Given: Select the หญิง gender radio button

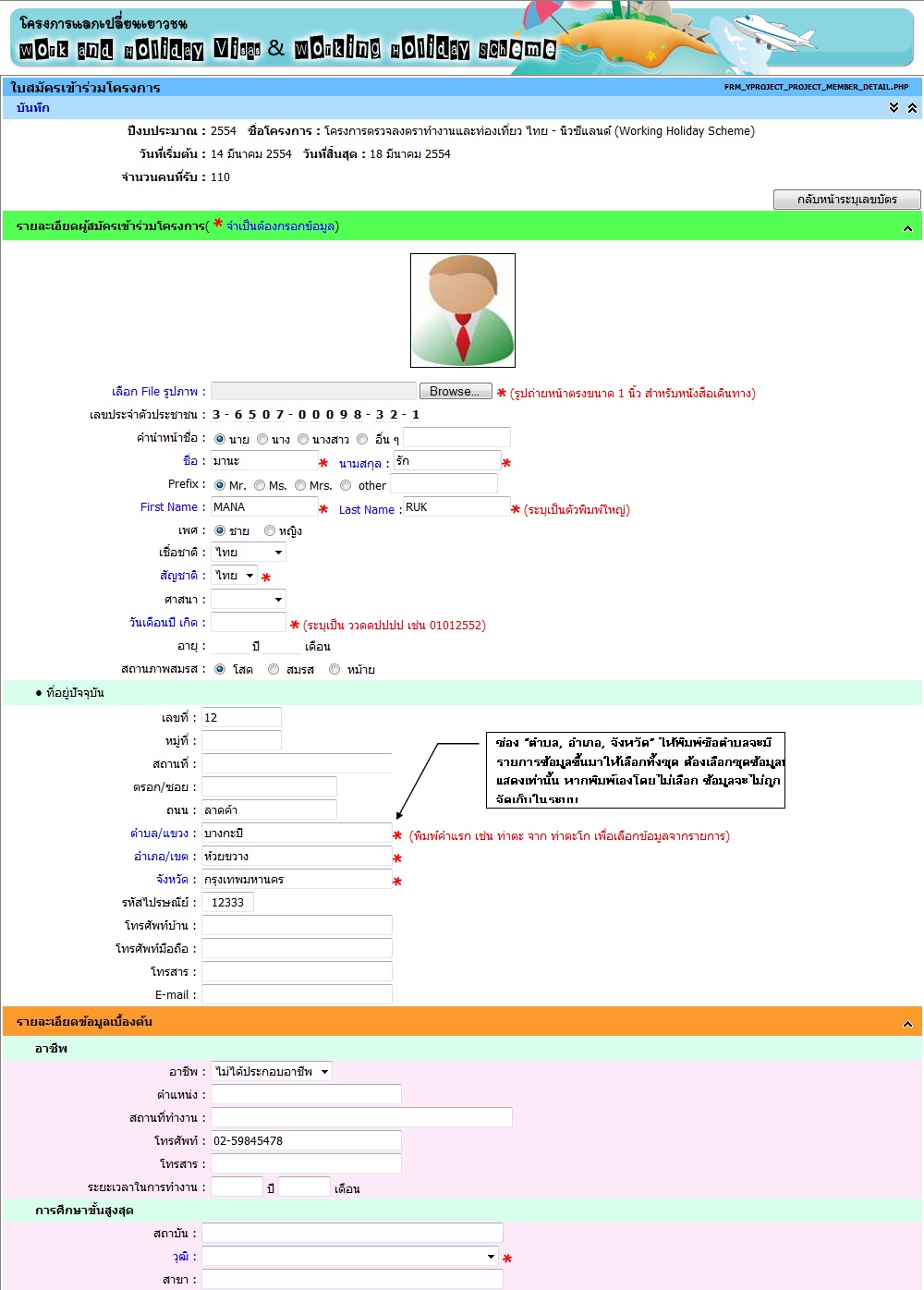Looking at the screenshot, I should click(270, 530).
